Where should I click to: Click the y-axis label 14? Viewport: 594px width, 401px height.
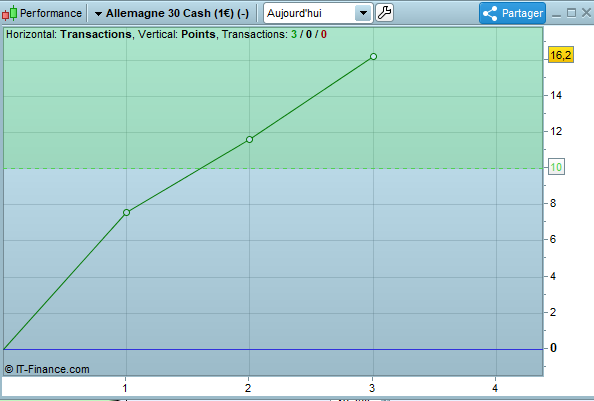point(556,95)
